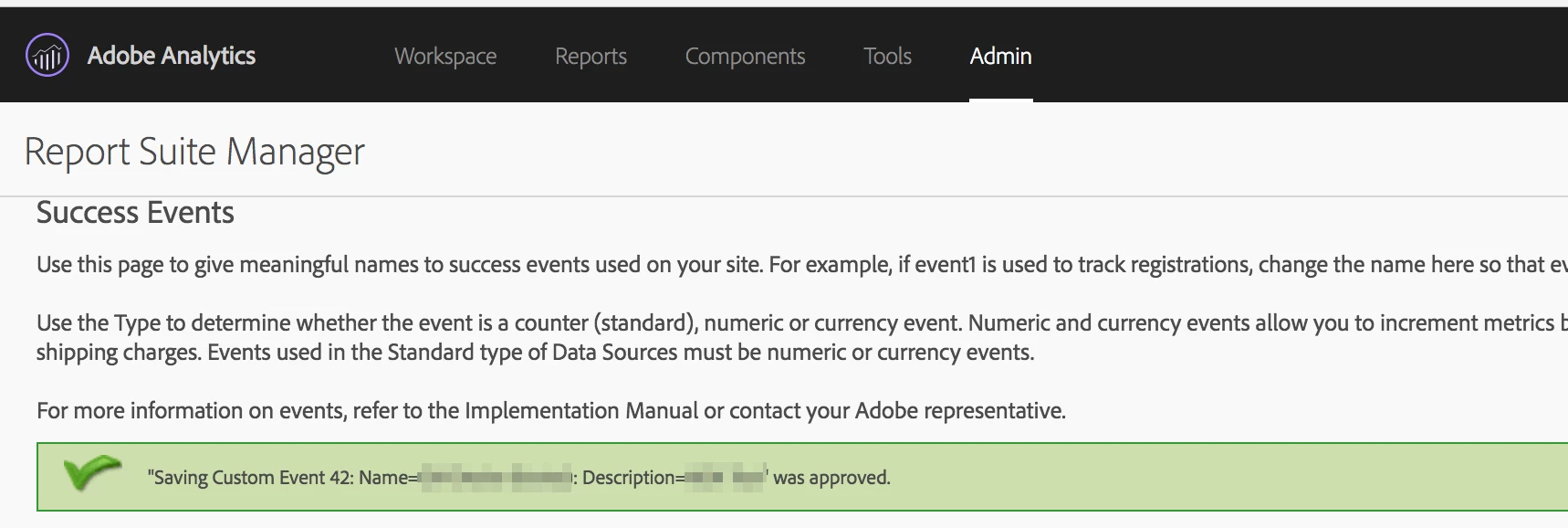This screenshot has width=1568, height=528.
Task: Click the Adobe Analytics logo icon
Action: pyautogui.click(x=47, y=56)
